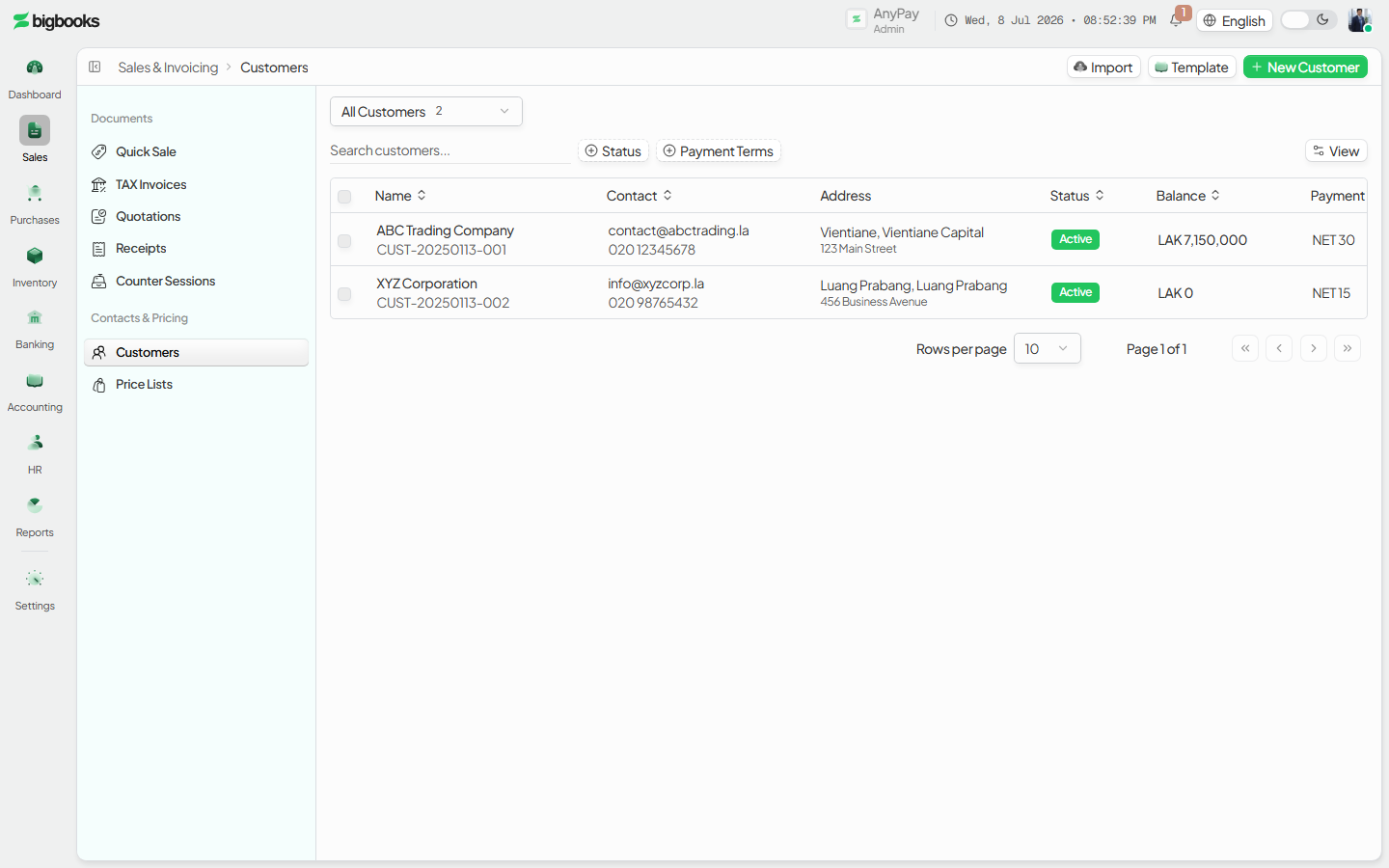Screen dimensions: 1389x868
Task: Click LAK 7,150,000 balance
Action: [1202, 240]
